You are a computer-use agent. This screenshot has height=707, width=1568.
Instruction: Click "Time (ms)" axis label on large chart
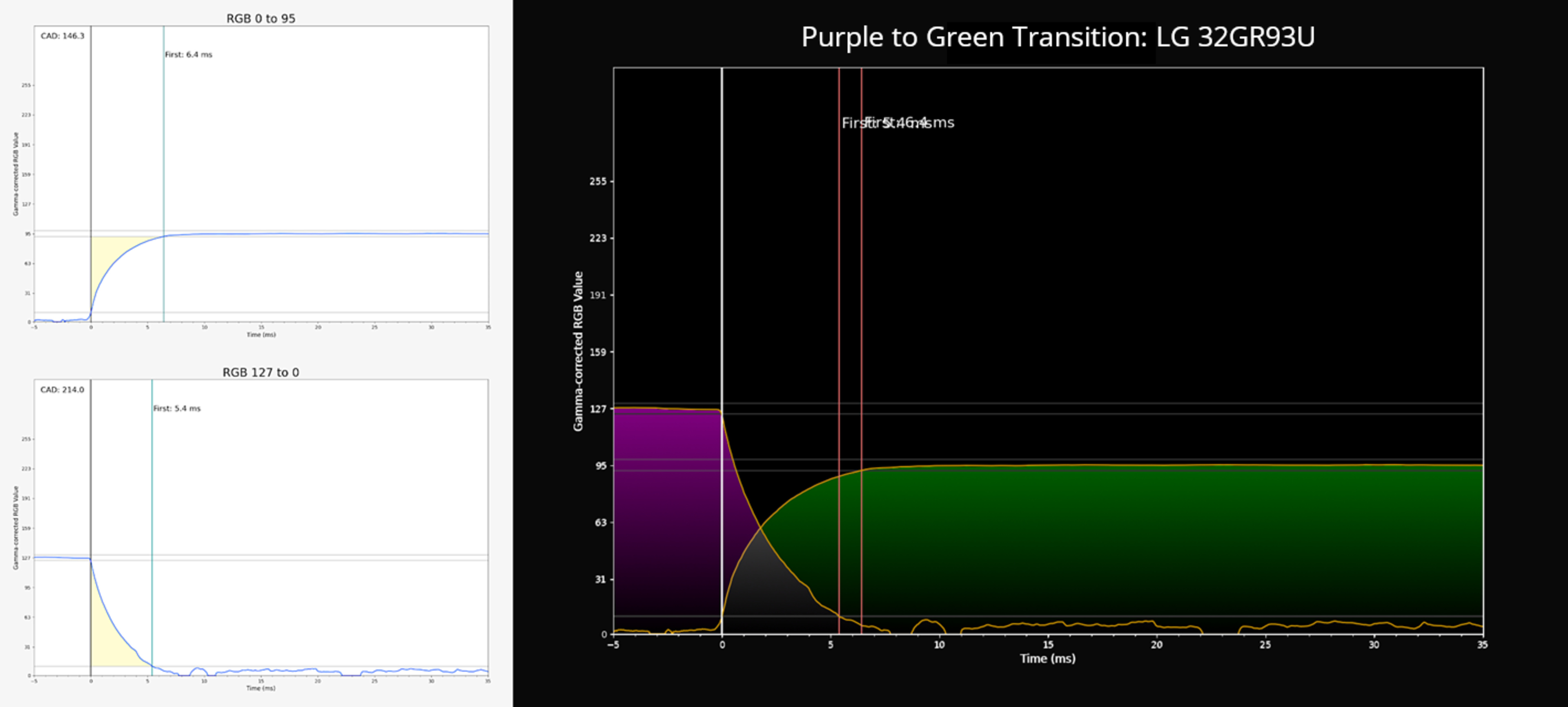pyautogui.click(x=1047, y=658)
